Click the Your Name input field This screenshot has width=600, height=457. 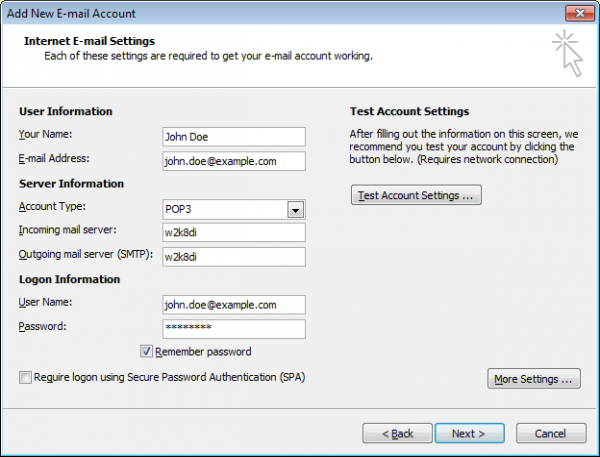(x=233, y=137)
